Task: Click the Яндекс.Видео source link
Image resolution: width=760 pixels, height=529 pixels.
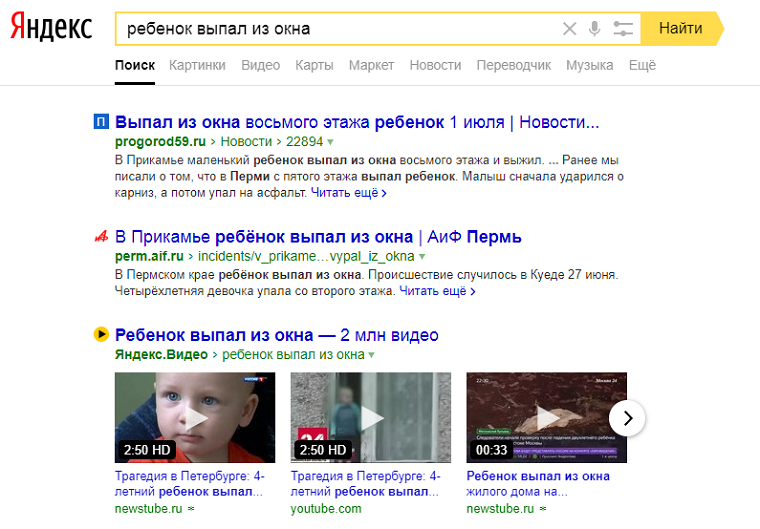Action: pos(161,354)
